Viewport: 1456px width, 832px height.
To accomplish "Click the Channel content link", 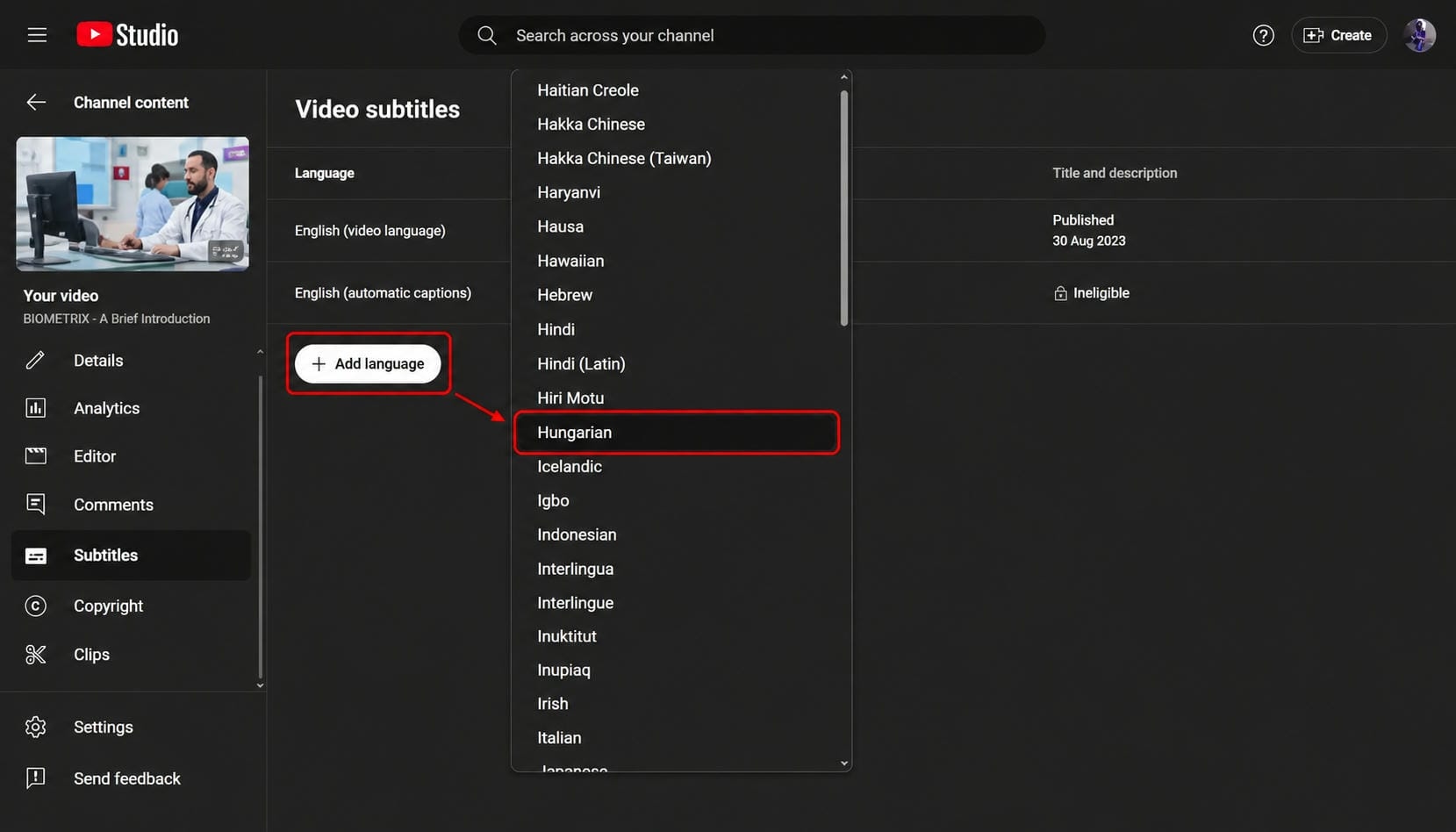I will pos(131,103).
